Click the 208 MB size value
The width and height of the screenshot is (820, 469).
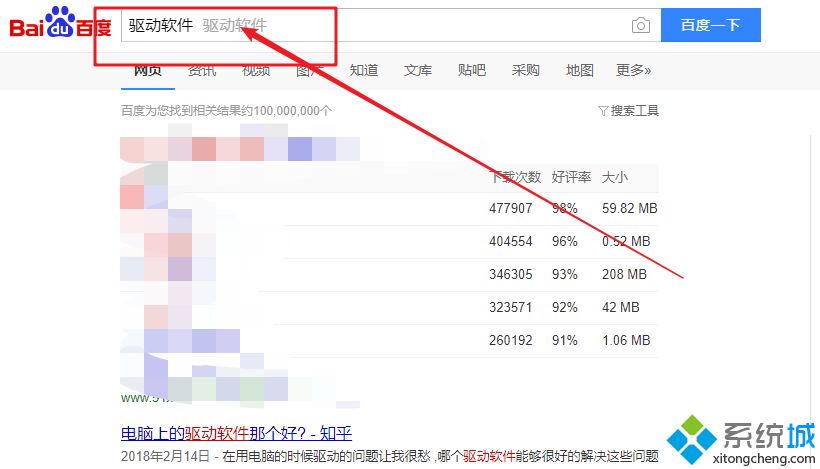624,274
